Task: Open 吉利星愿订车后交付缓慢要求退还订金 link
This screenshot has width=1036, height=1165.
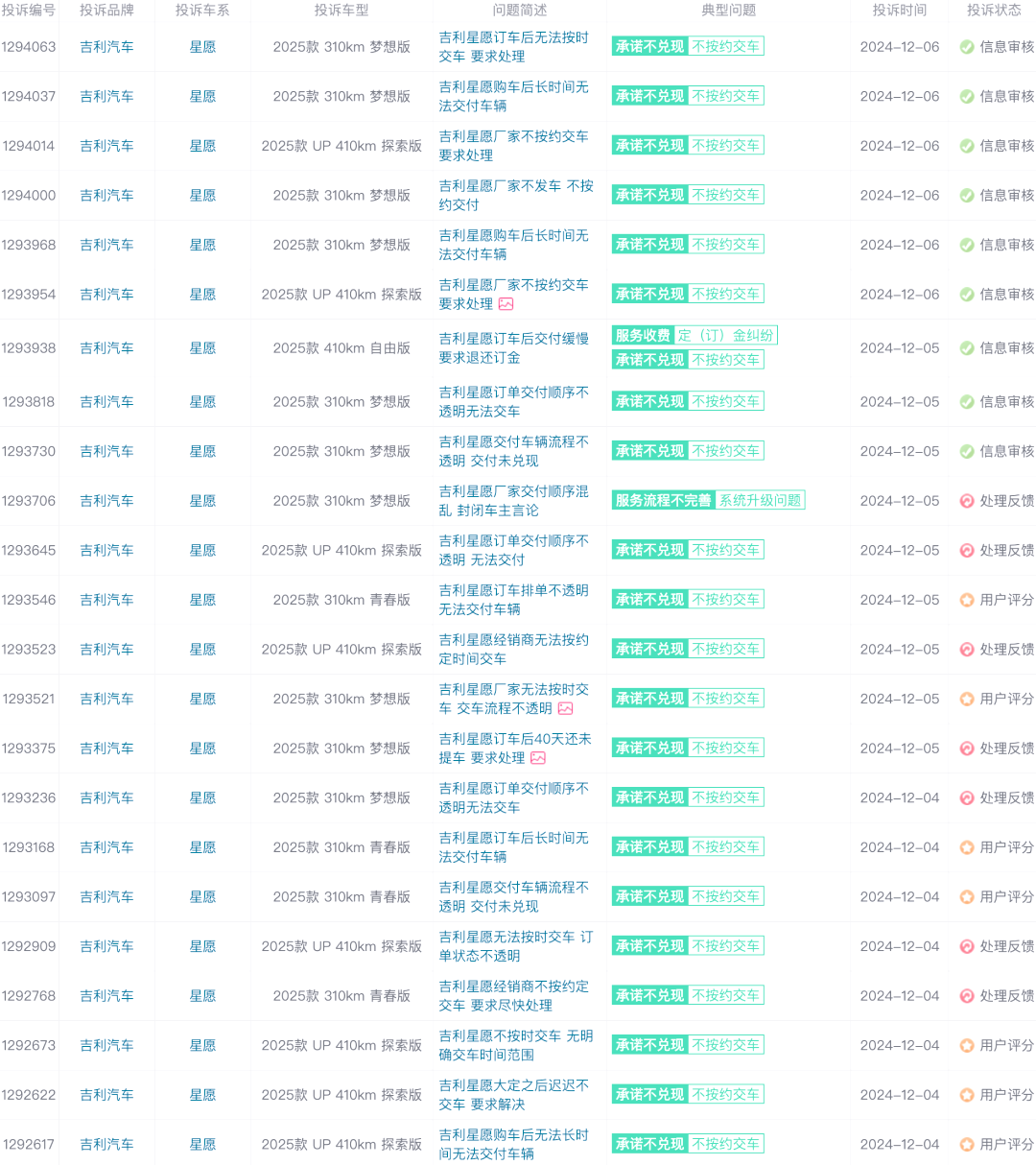Action: click(514, 348)
